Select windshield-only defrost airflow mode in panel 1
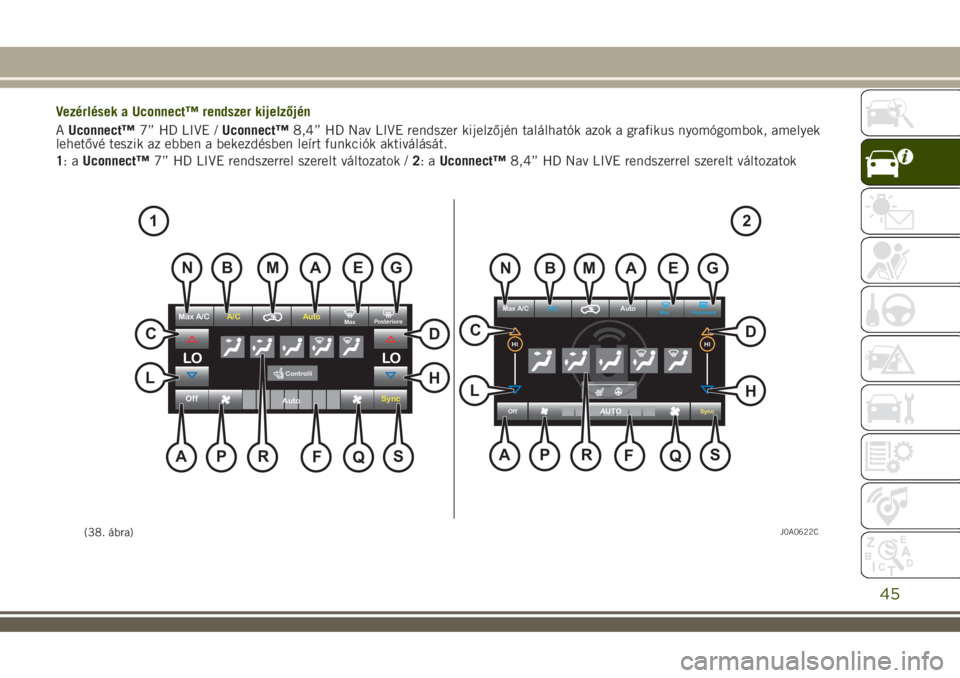The height and width of the screenshot is (678, 960). [x=351, y=347]
